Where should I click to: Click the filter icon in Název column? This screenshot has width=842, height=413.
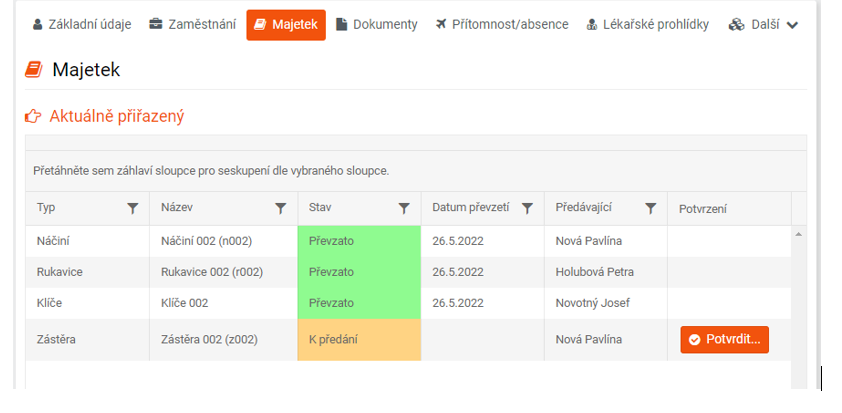pos(280,209)
